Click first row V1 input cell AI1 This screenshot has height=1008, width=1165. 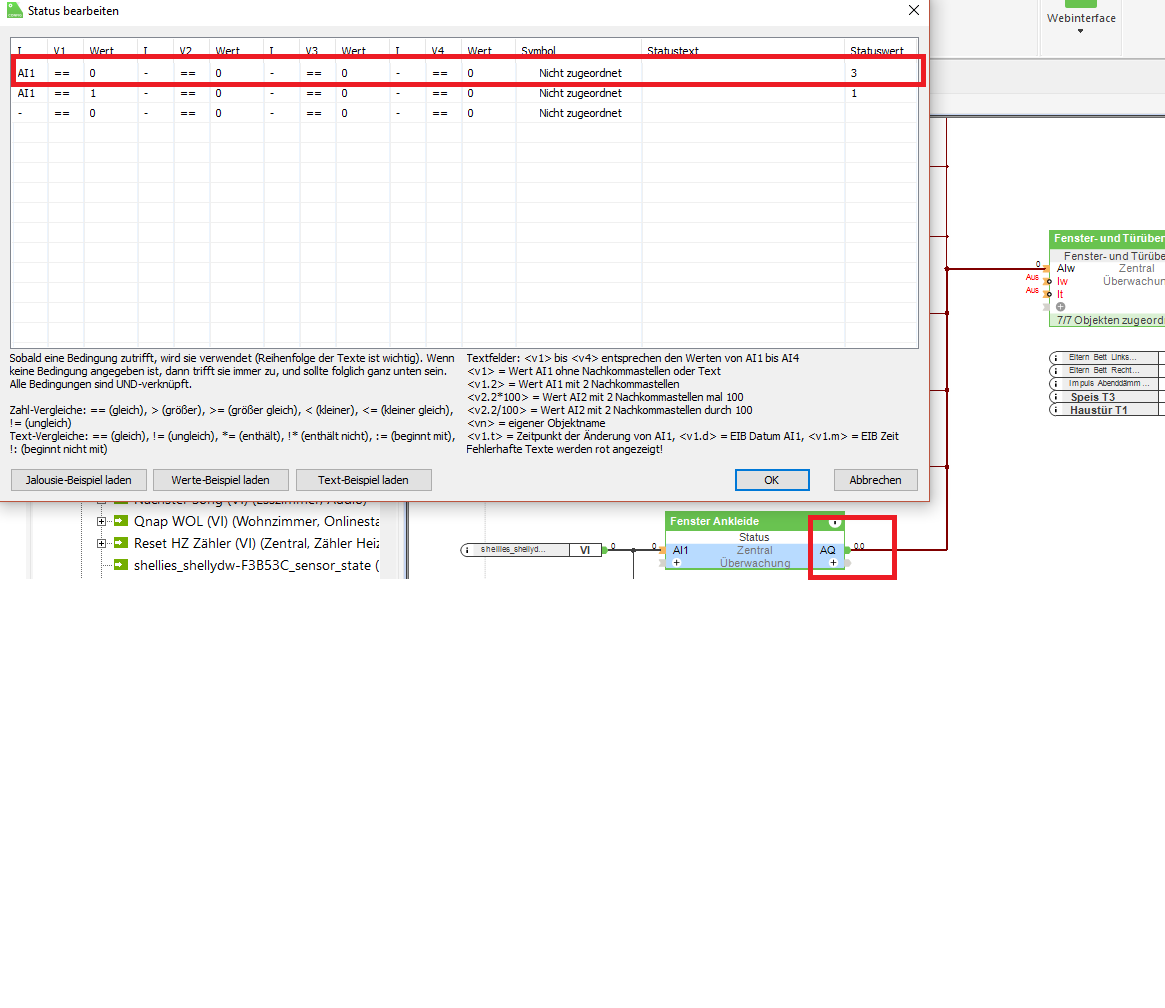pos(30,73)
